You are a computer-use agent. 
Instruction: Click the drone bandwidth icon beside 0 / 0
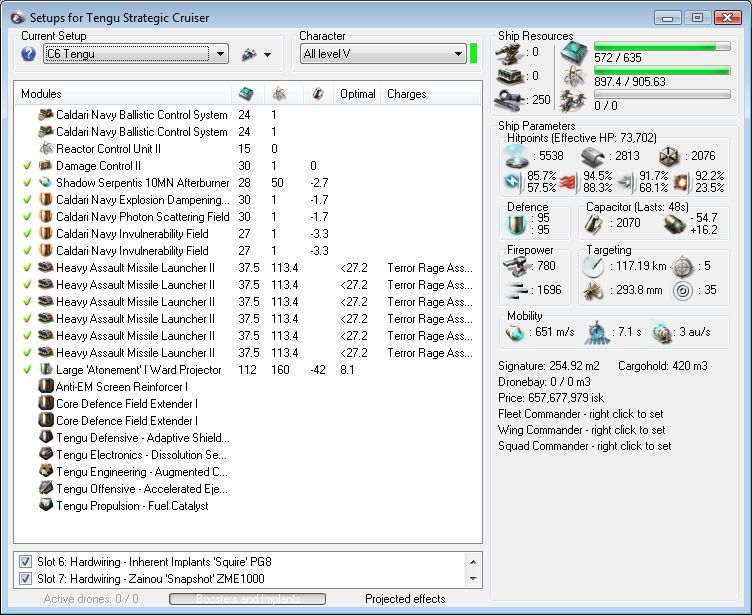(x=573, y=100)
